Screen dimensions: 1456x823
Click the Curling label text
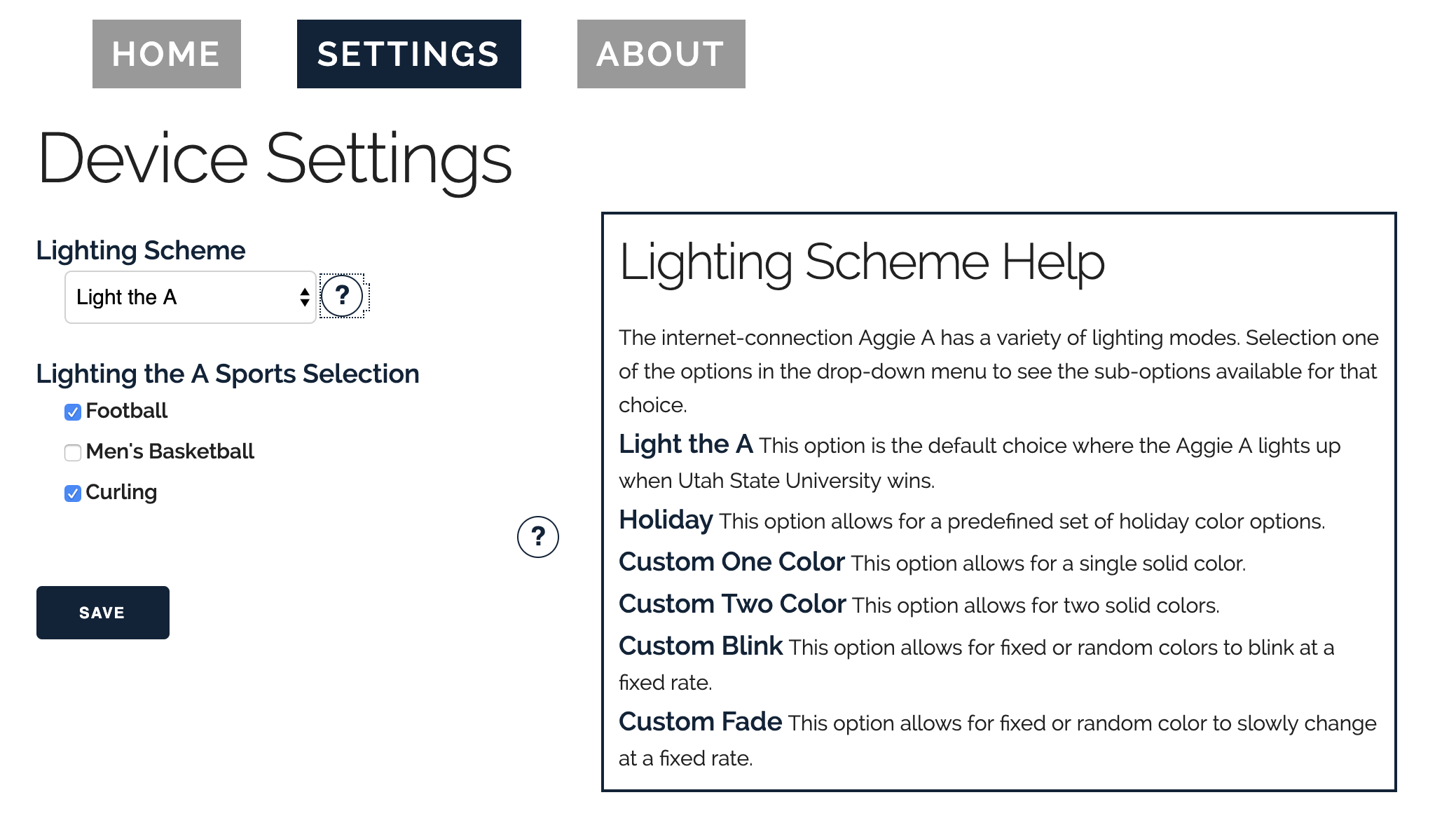click(121, 493)
